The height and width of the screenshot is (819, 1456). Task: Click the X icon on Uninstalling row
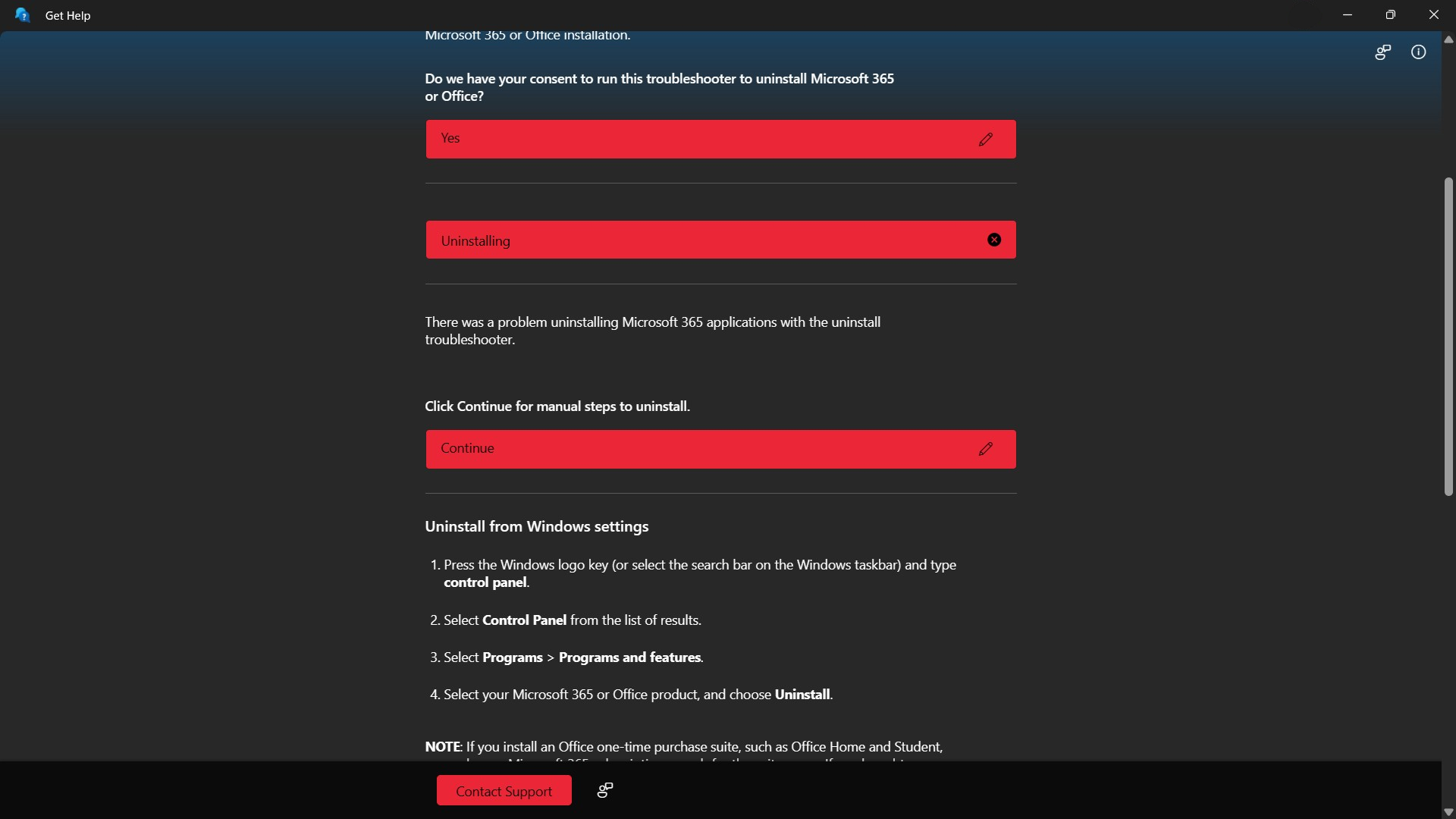[994, 240]
